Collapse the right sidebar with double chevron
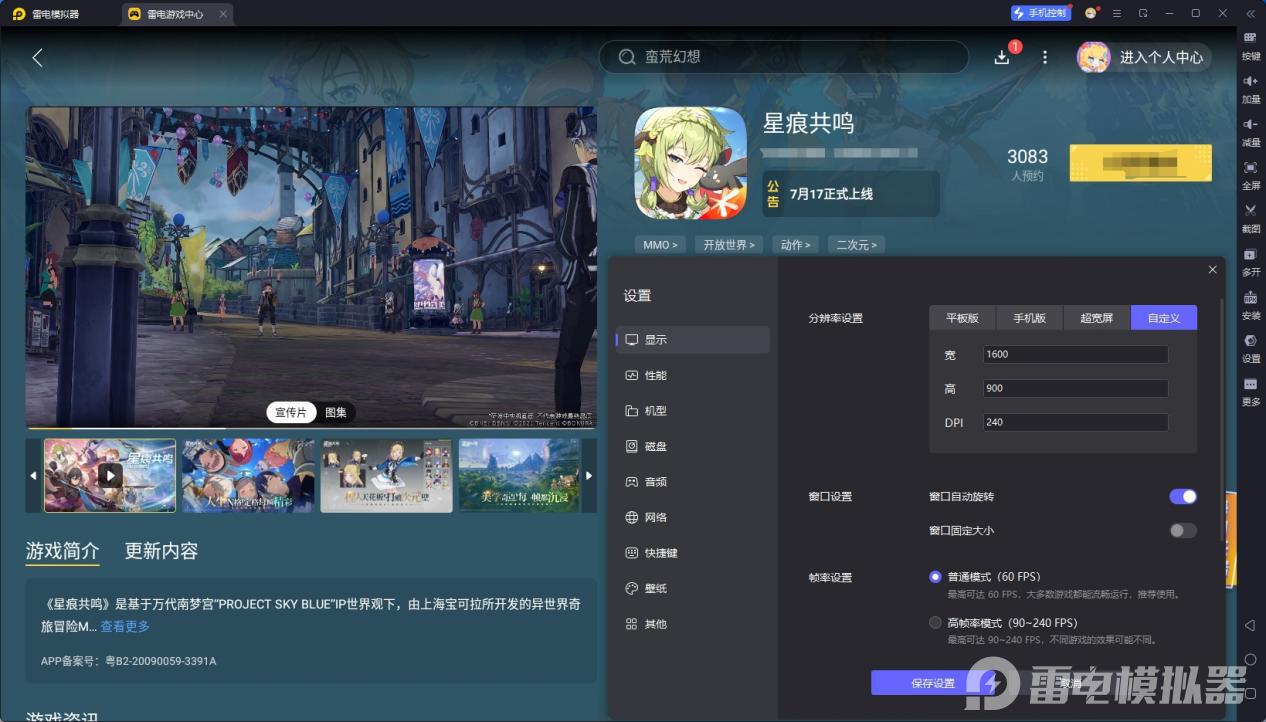The width and height of the screenshot is (1266, 722). (1250, 13)
